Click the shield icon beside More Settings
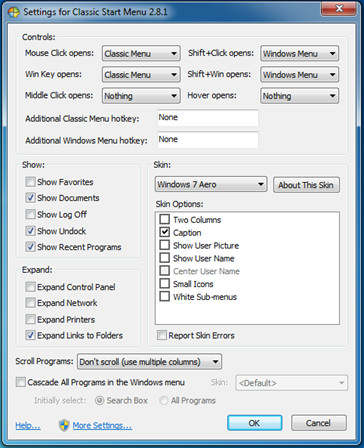 (x=64, y=425)
